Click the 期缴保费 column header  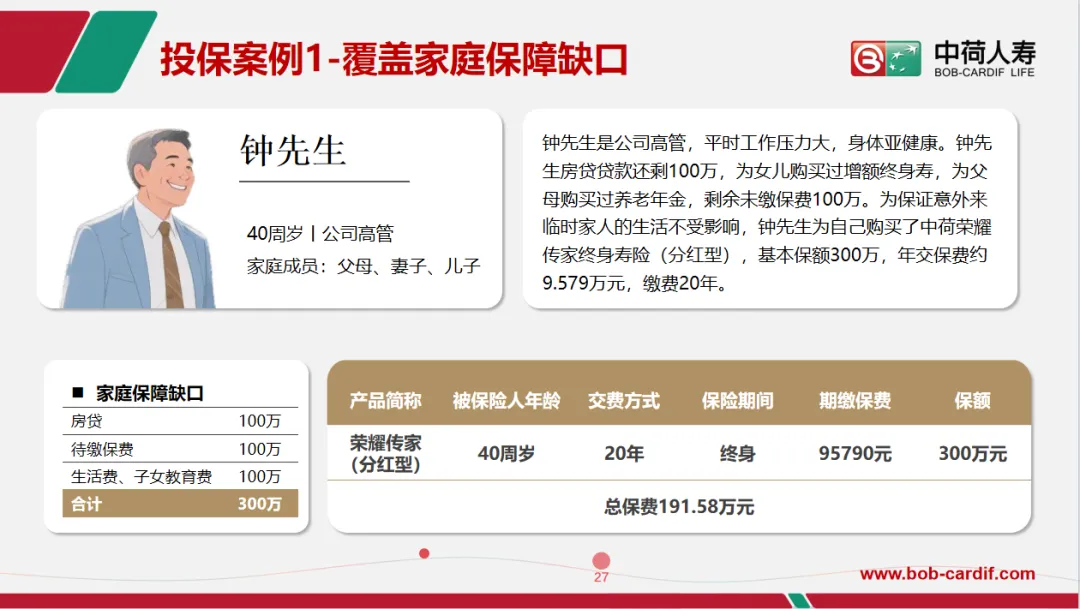855,400
